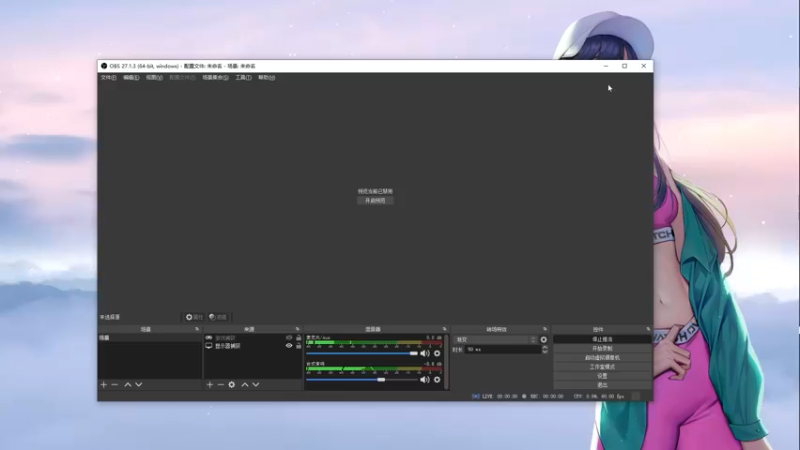800x450 pixels.
Task: Click the 滤镜 filters button on the source toolbar
Action: (x=218, y=317)
